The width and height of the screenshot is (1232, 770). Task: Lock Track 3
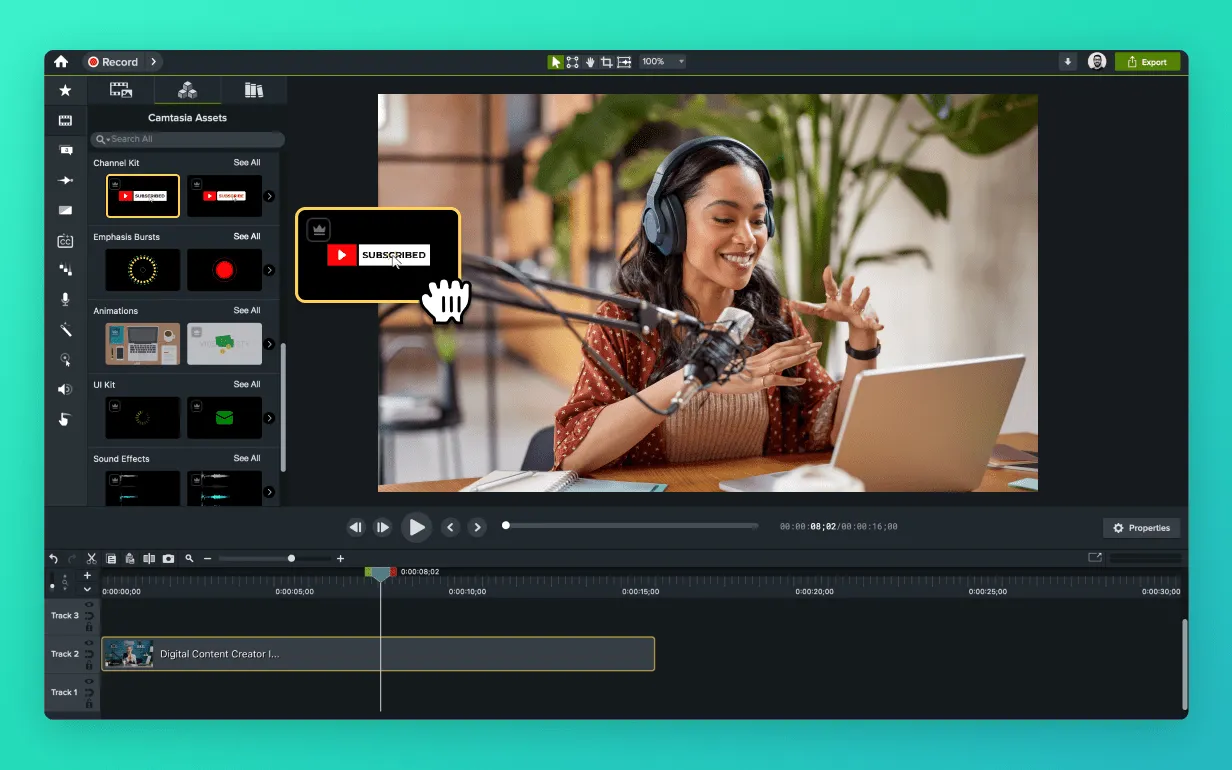89,627
